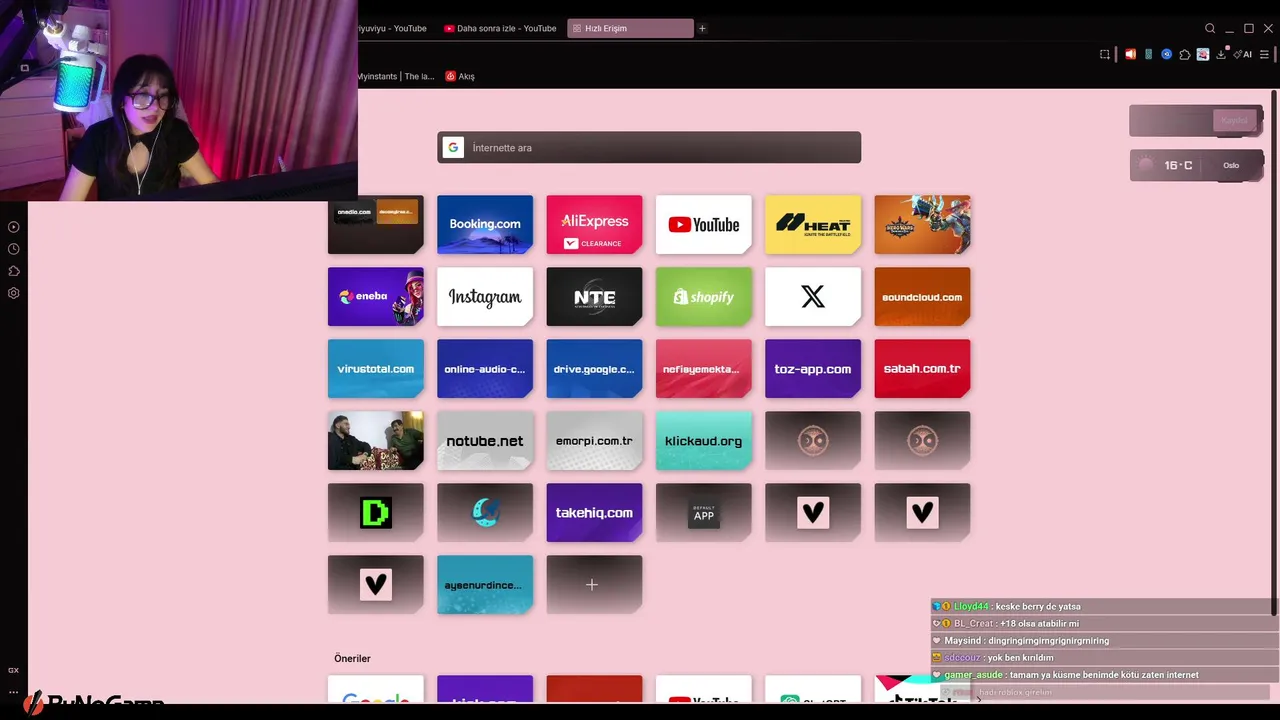Open the Hero Wars speed dial tile
This screenshot has height=720, width=1280.
tap(922, 224)
